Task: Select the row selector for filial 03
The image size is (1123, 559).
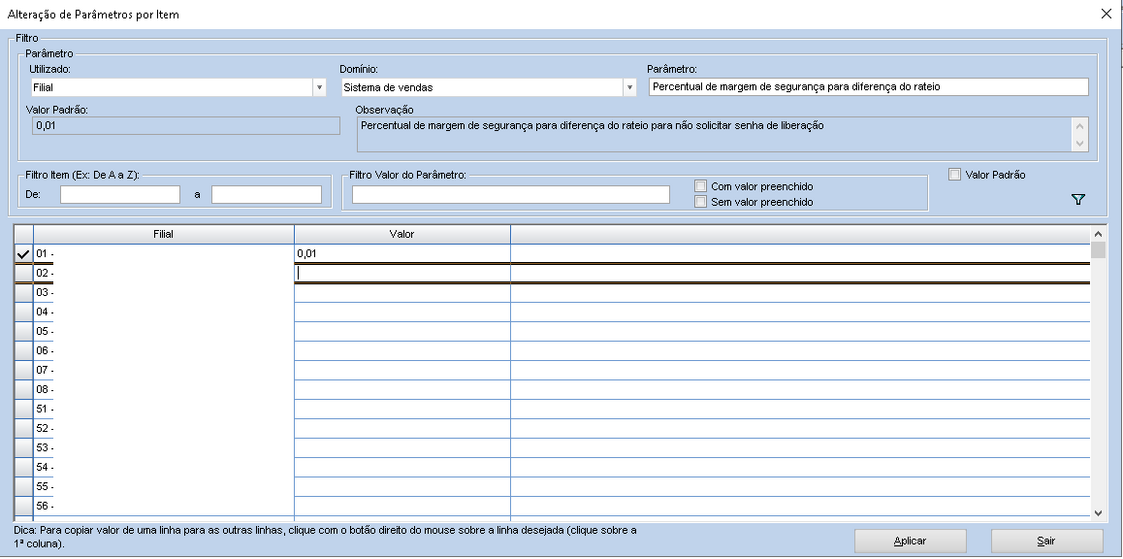Action: pyautogui.click(x=24, y=293)
